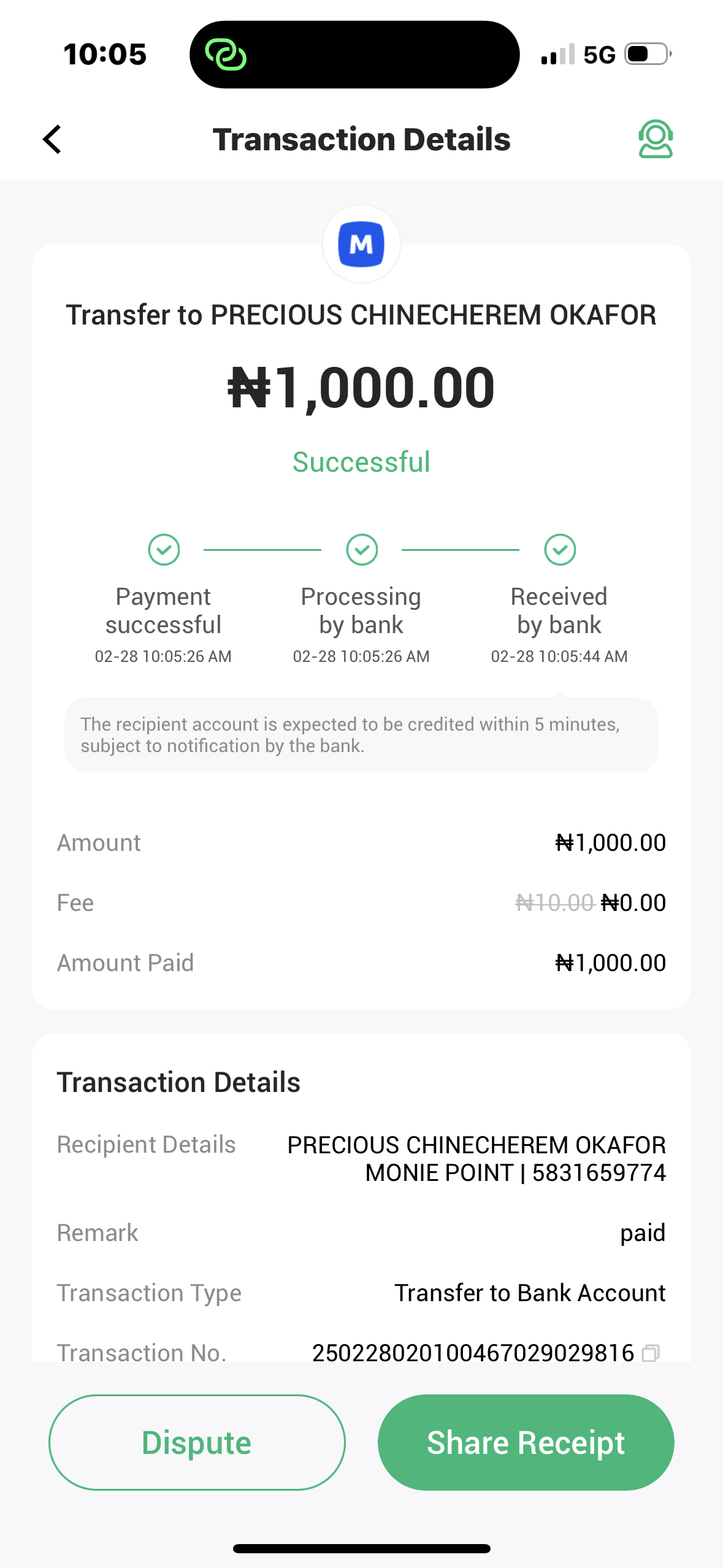Tap the 10:05 status bar clock
723x1568 pixels.
click(105, 54)
